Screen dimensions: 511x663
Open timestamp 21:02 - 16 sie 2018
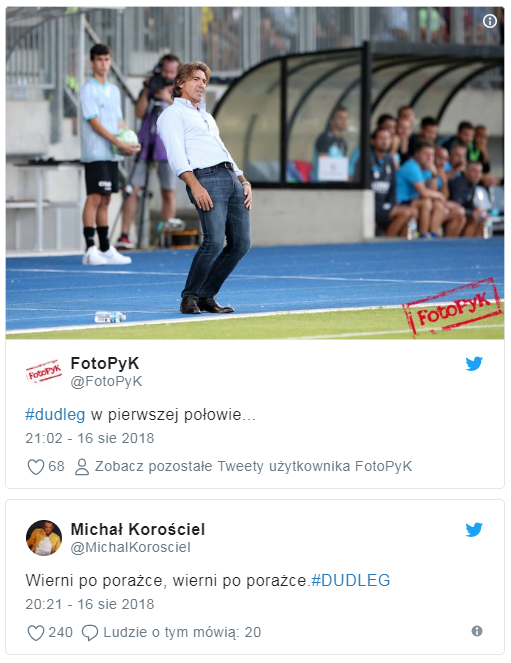click(90, 438)
